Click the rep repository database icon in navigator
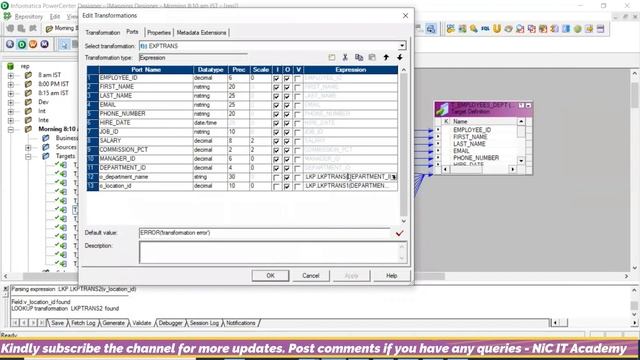The height and width of the screenshot is (360, 640). click(11, 66)
